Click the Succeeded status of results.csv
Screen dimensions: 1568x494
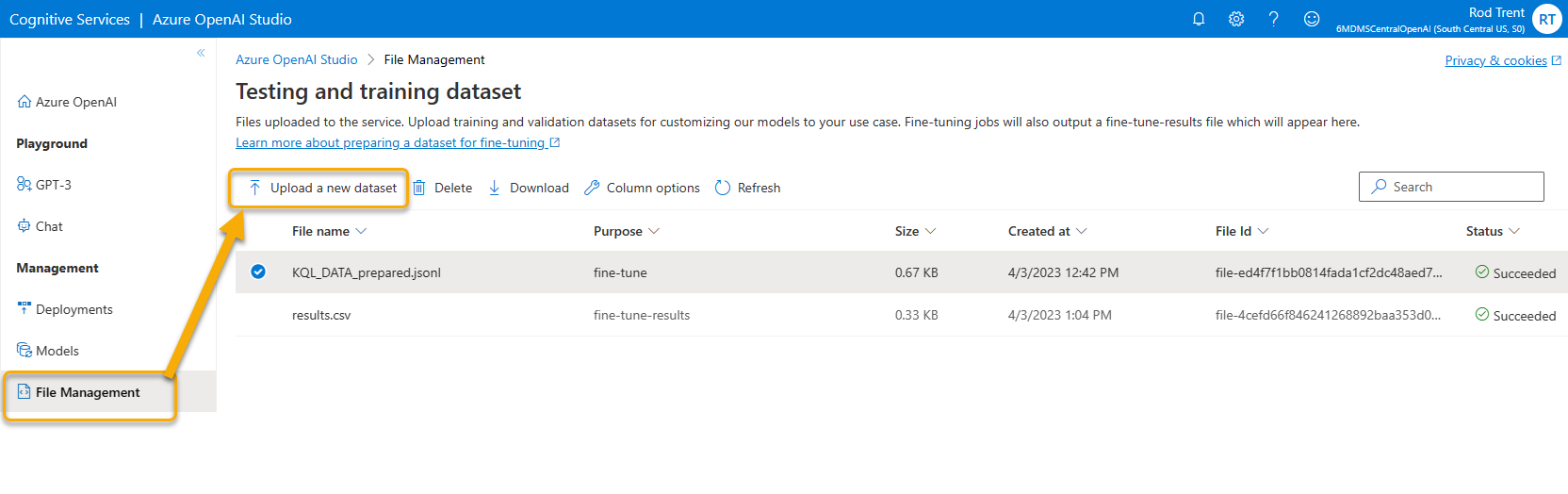click(x=1515, y=315)
